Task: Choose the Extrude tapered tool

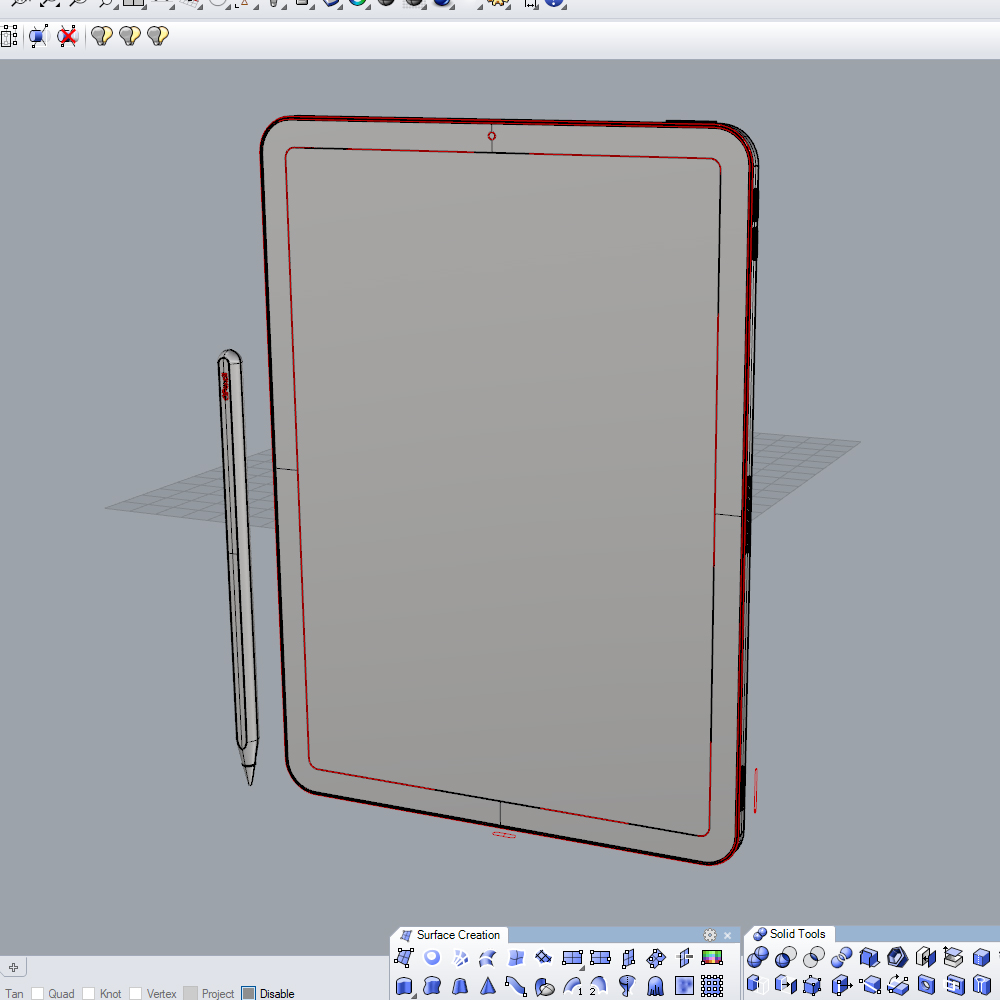Action: 460,986
